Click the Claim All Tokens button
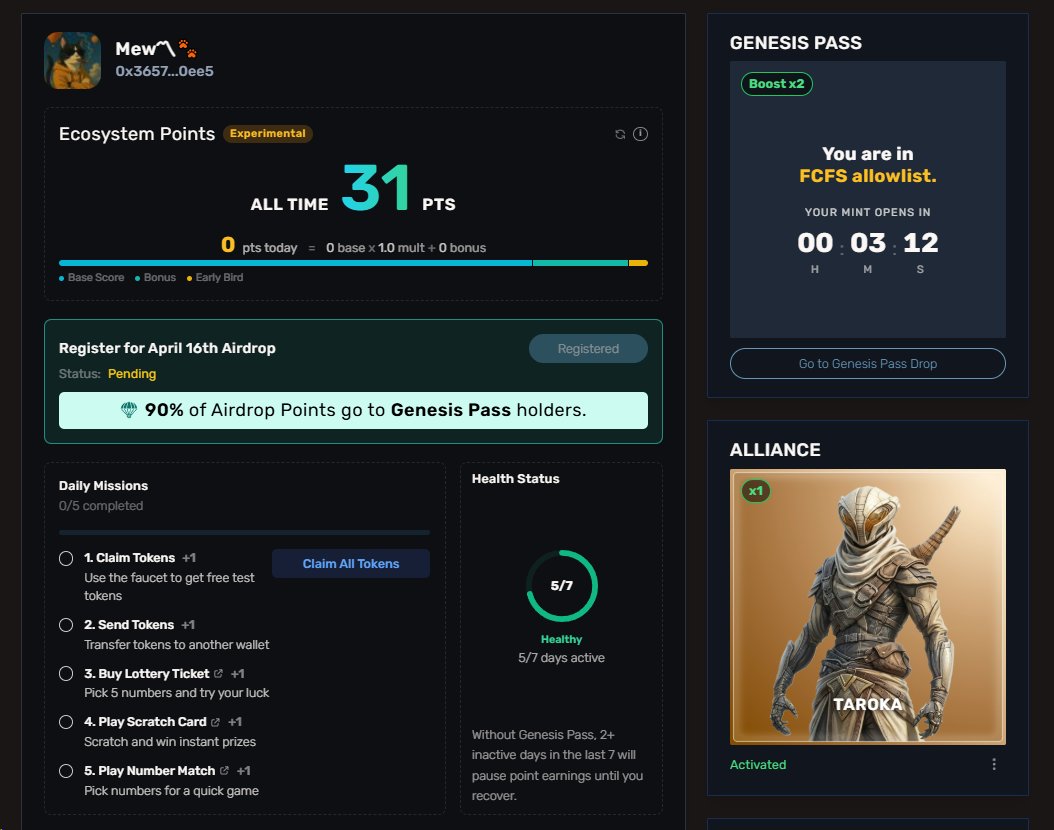This screenshot has height=830, width=1054. tap(350, 563)
